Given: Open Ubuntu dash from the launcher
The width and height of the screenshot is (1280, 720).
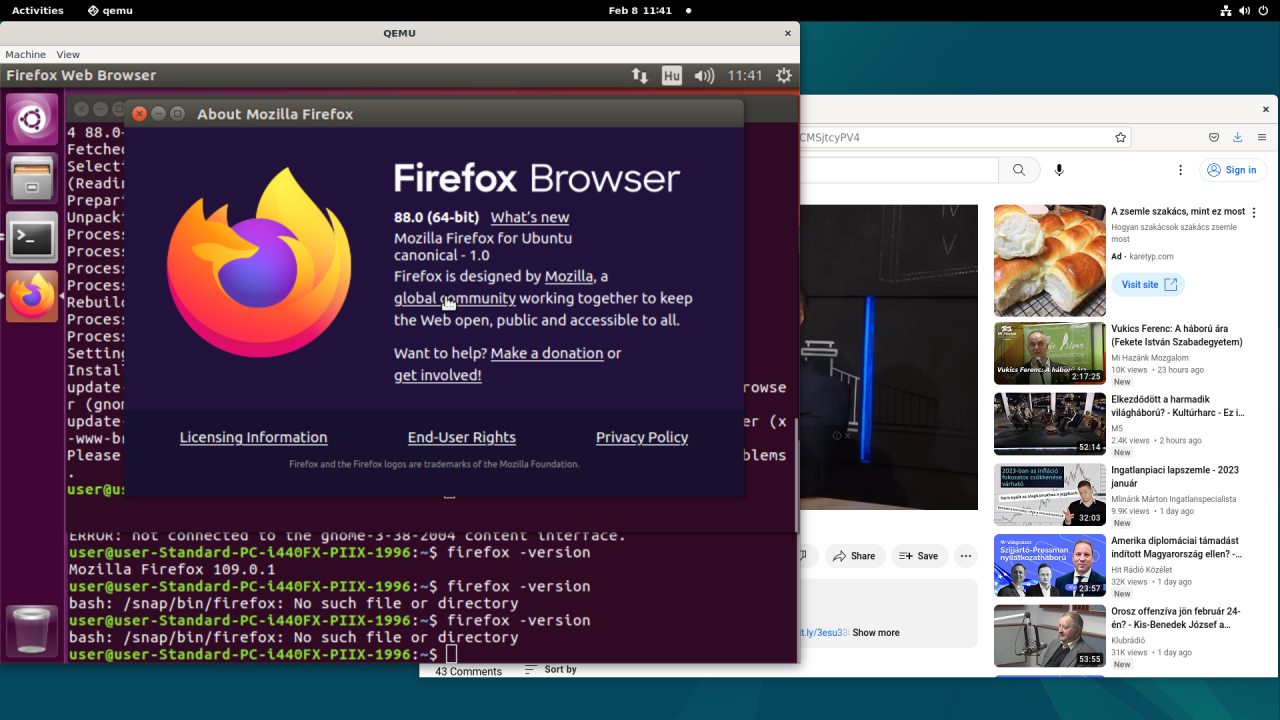Looking at the screenshot, I should coord(32,120).
